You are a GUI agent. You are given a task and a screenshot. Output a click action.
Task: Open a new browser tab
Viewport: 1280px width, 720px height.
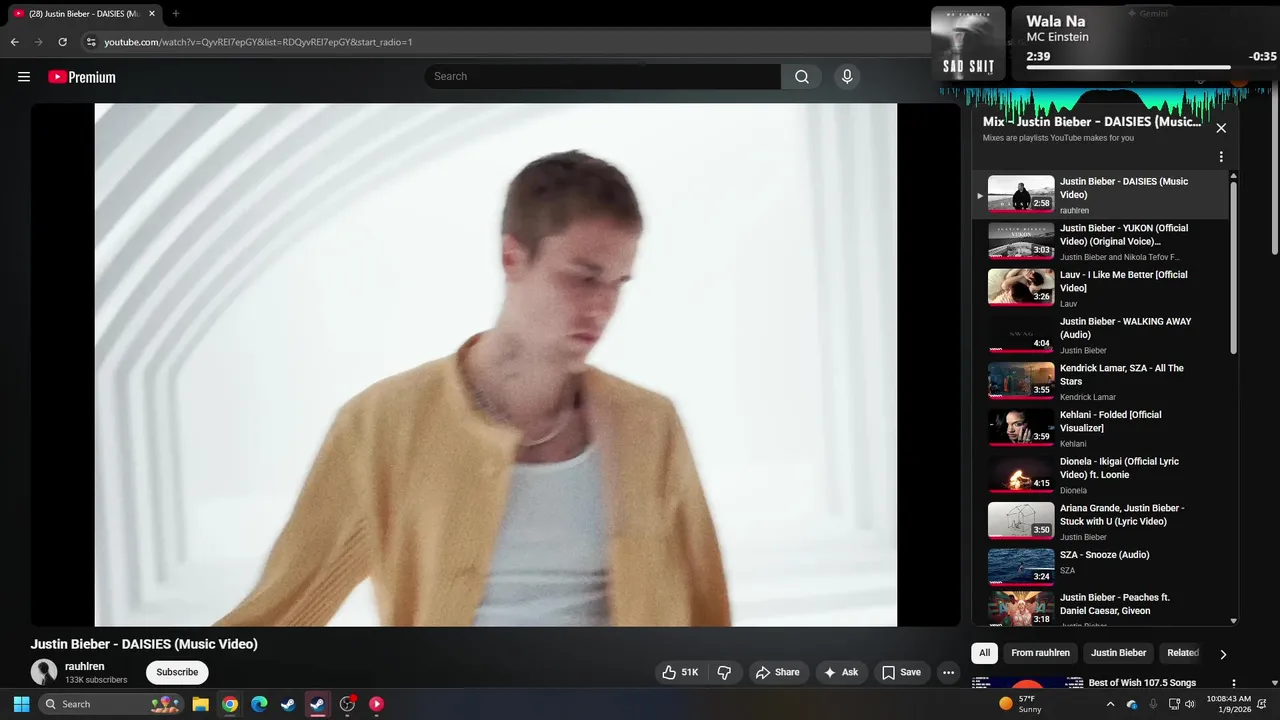pos(176,14)
